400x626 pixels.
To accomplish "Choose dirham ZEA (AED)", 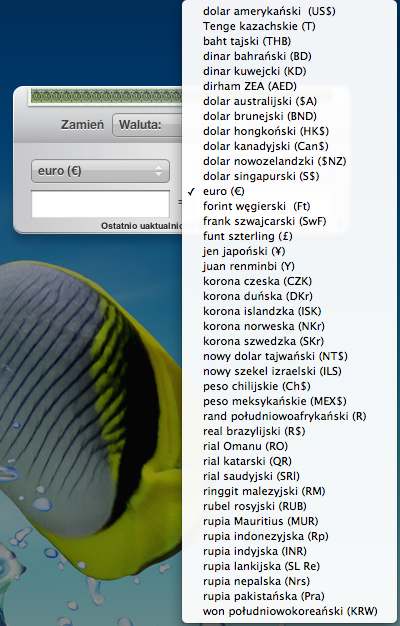I will (289, 86).
